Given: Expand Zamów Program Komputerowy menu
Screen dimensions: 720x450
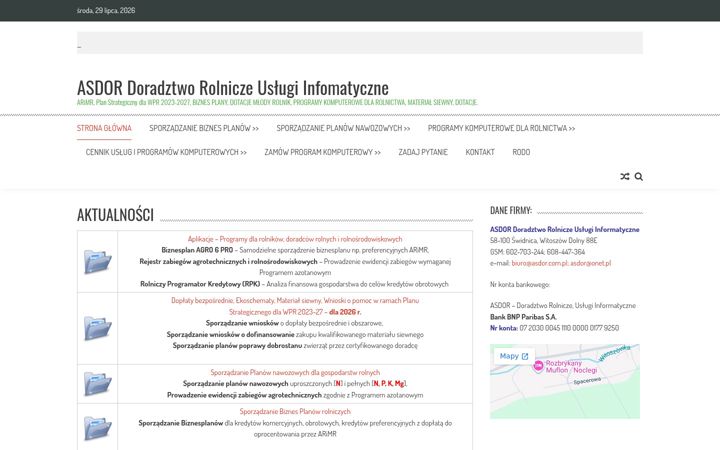Looking at the screenshot, I should (322, 152).
